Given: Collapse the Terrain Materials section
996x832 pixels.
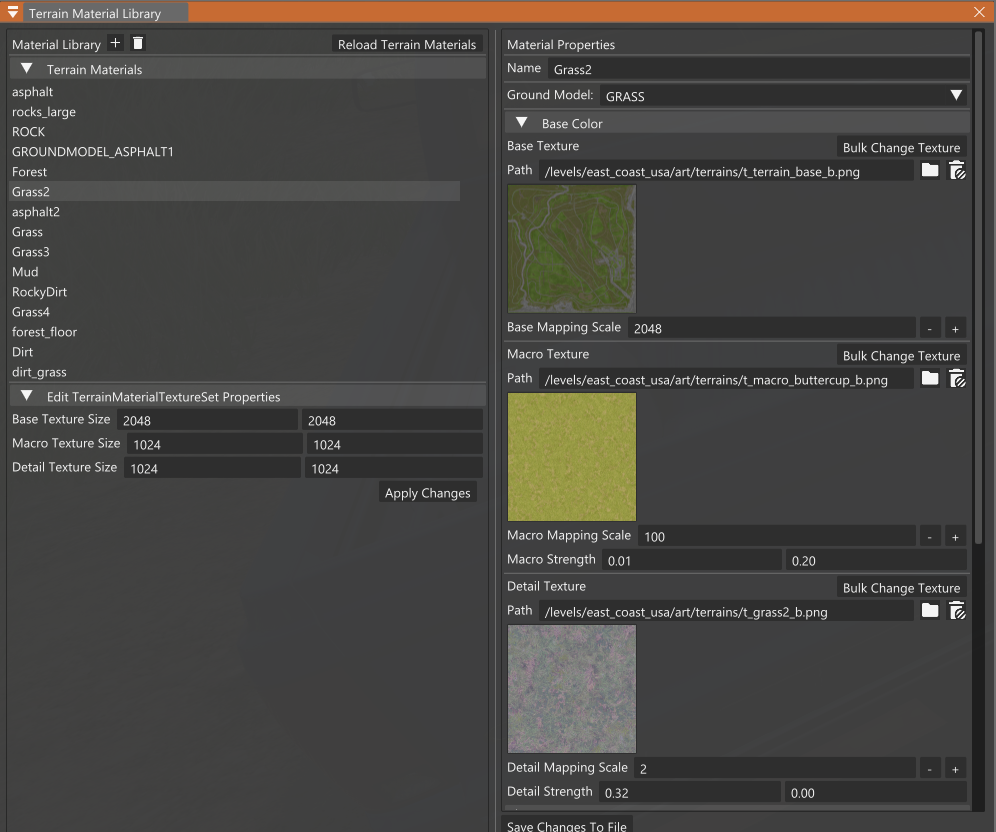Looking at the screenshot, I should (x=27, y=69).
